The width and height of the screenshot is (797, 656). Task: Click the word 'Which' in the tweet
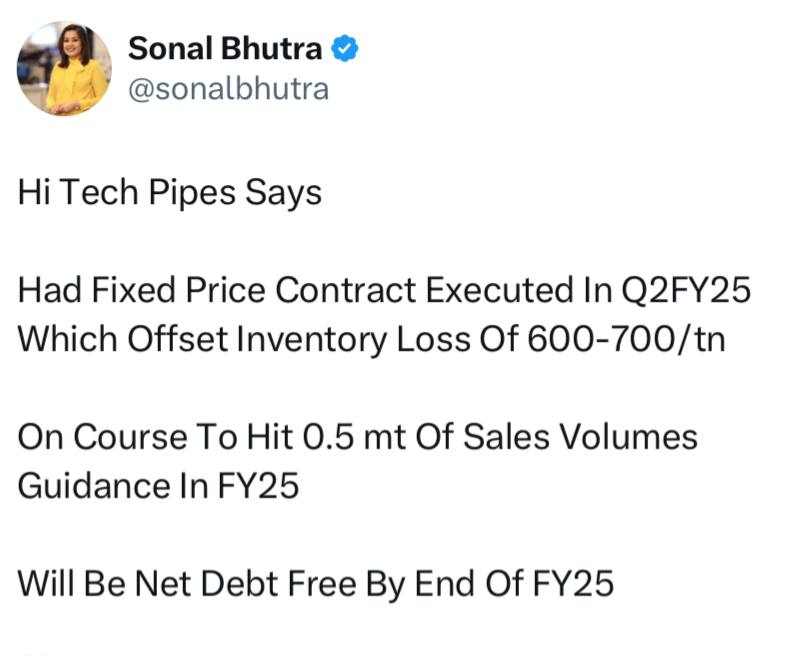click(x=68, y=339)
